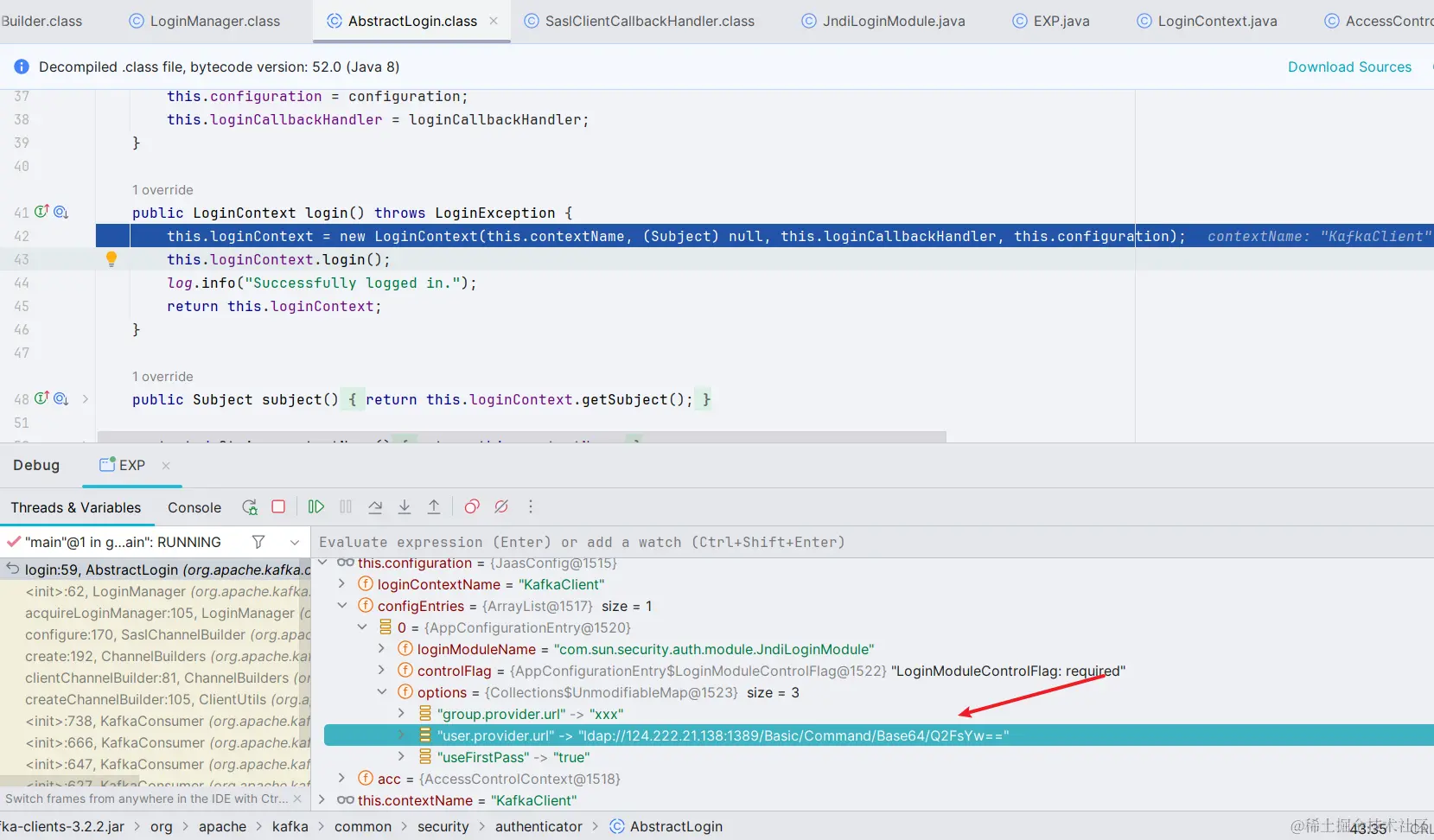Dismiss the switch frames hint
1434x840 pixels.
(x=297, y=799)
